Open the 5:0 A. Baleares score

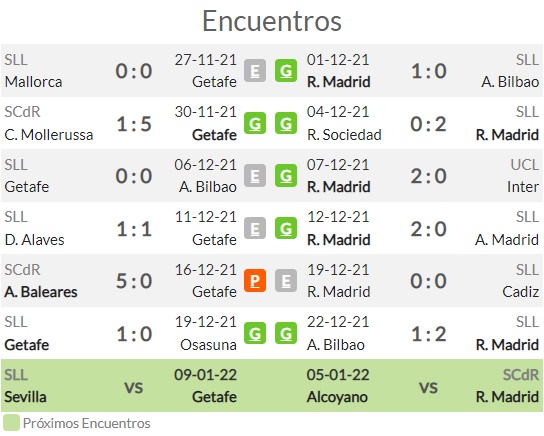tap(134, 281)
